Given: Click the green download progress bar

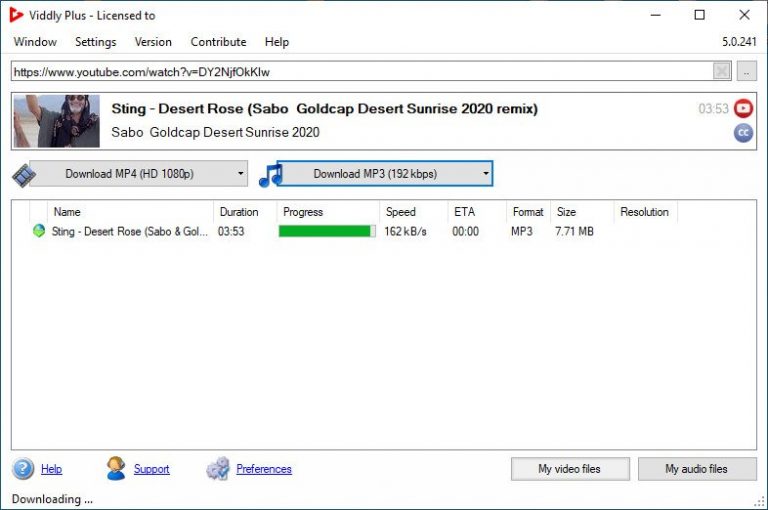Looking at the screenshot, I should pos(327,231).
